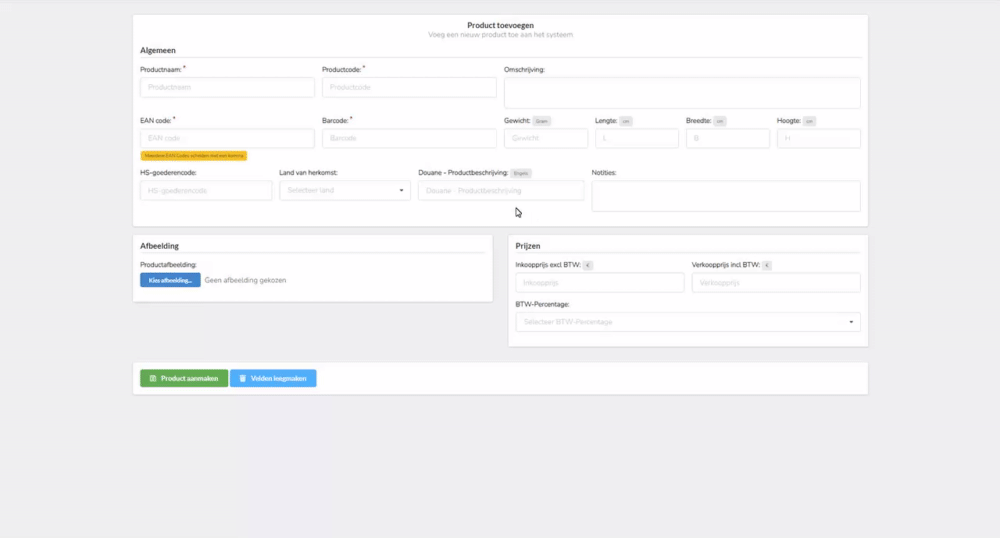1000x538 pixels.
Task: Click the green Product aanmaken button
Action: [x=184, y=378]
